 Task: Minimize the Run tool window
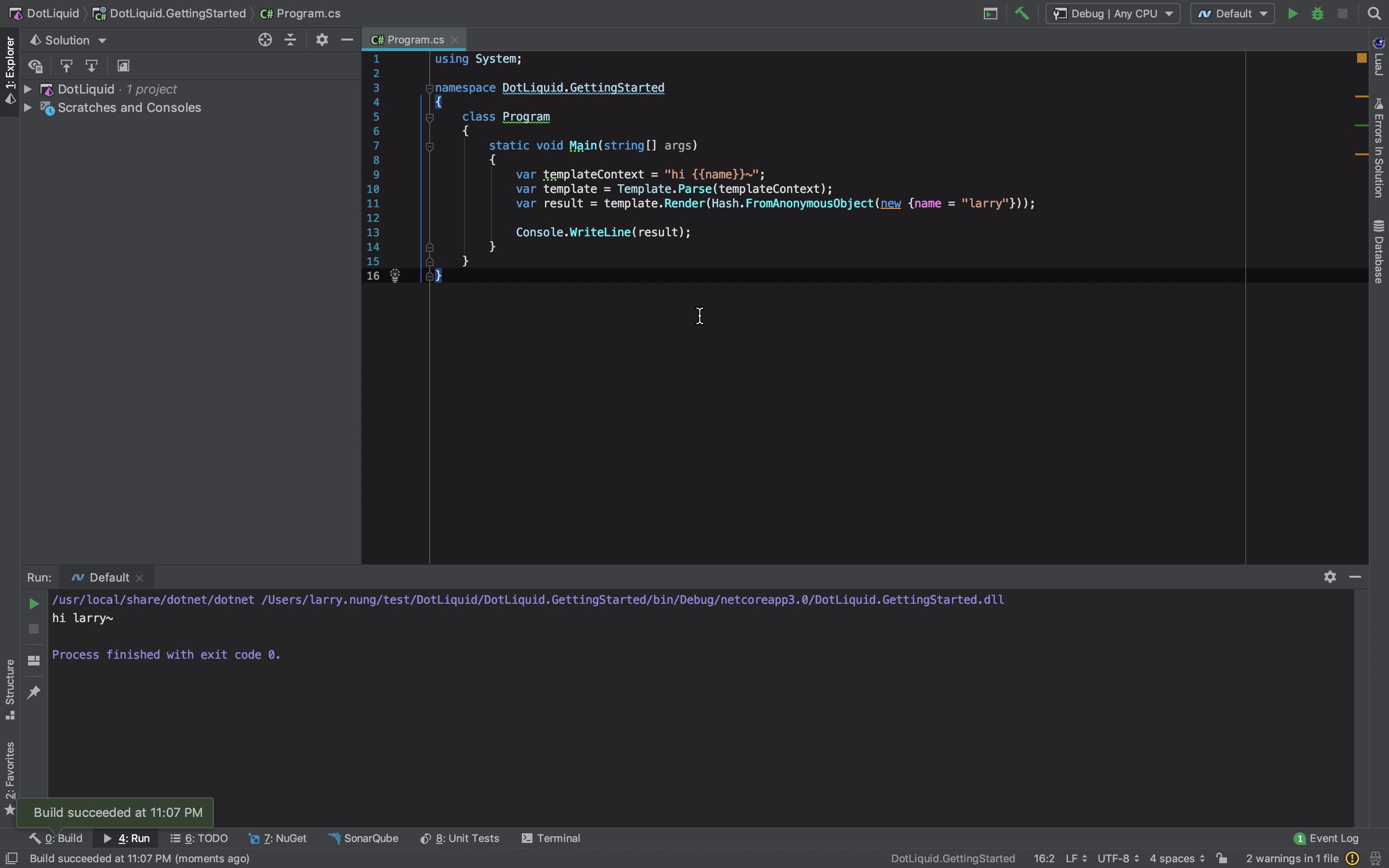coord(1355,577)
